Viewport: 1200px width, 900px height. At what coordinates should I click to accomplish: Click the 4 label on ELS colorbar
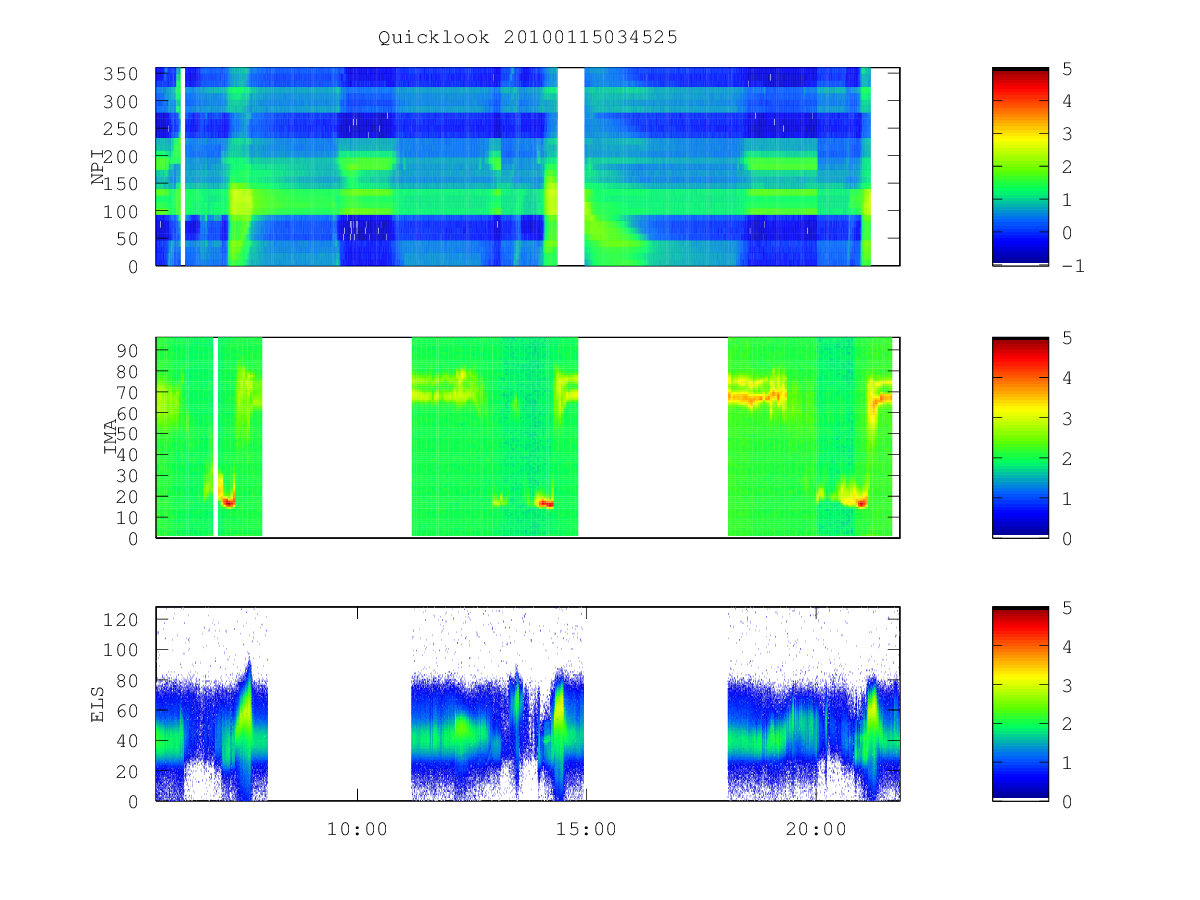coord(1068,646)
